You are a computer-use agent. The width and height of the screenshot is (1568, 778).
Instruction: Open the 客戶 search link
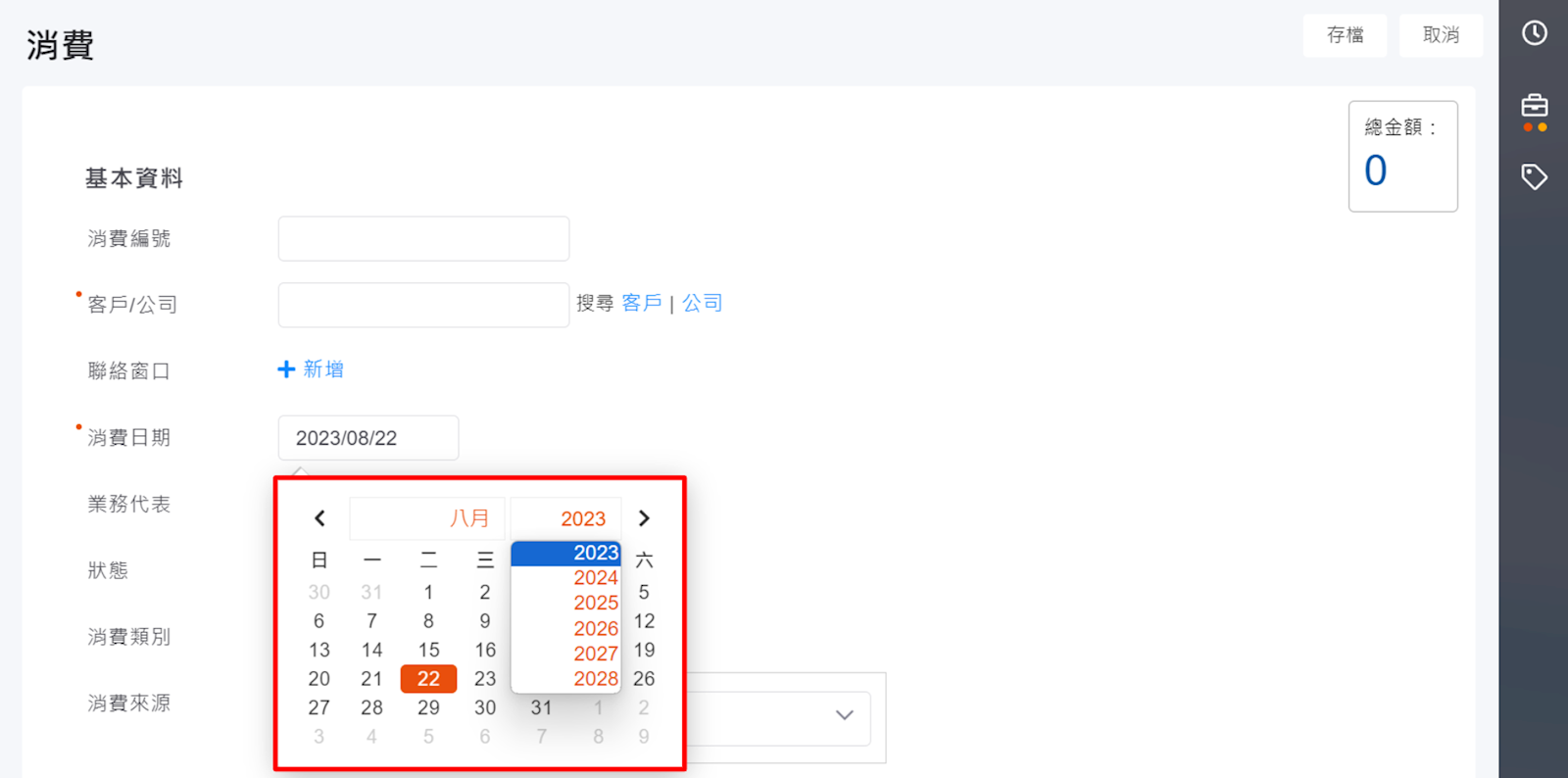click(x=642, y=304)
